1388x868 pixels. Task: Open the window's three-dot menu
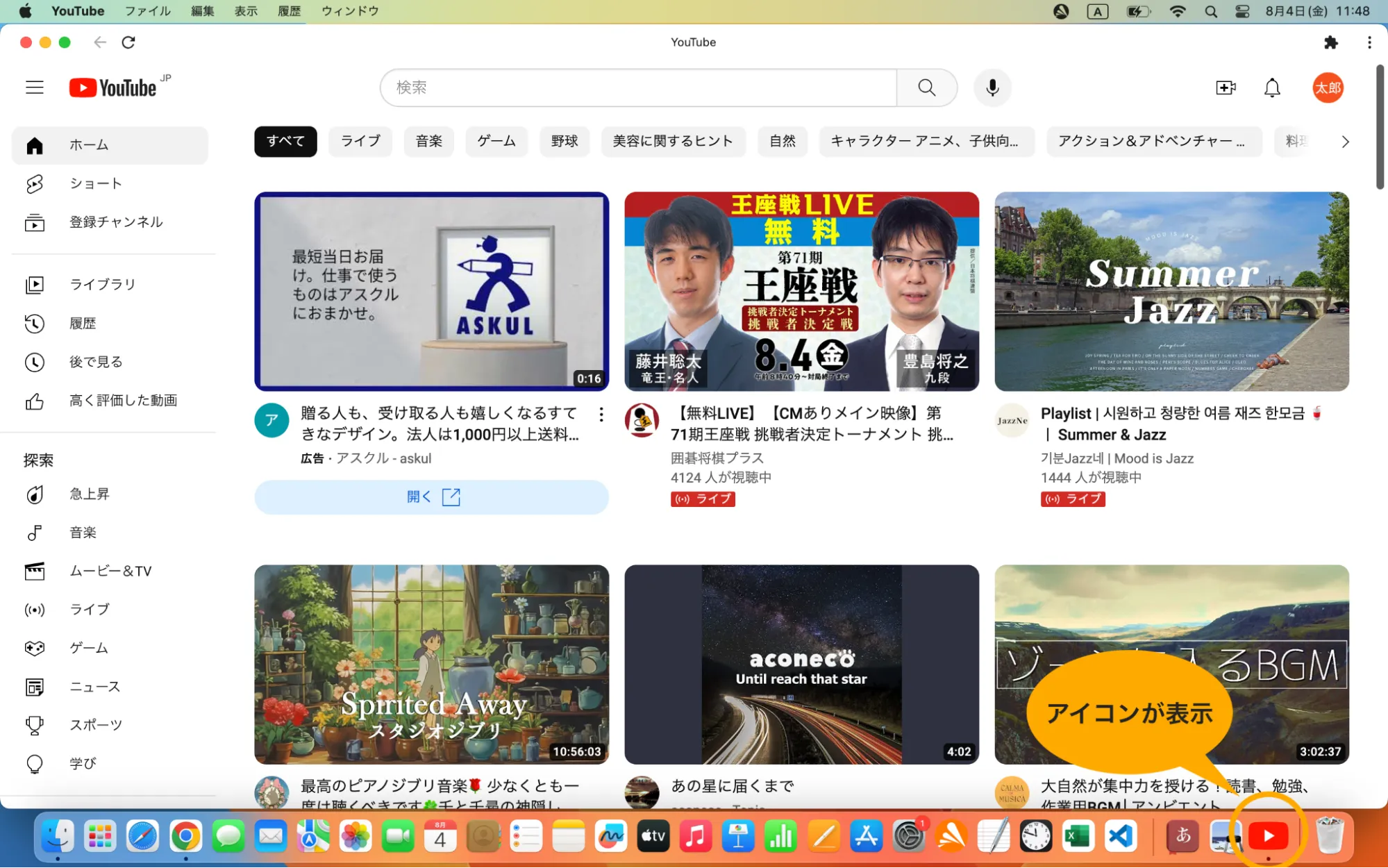coord(1369,42)
